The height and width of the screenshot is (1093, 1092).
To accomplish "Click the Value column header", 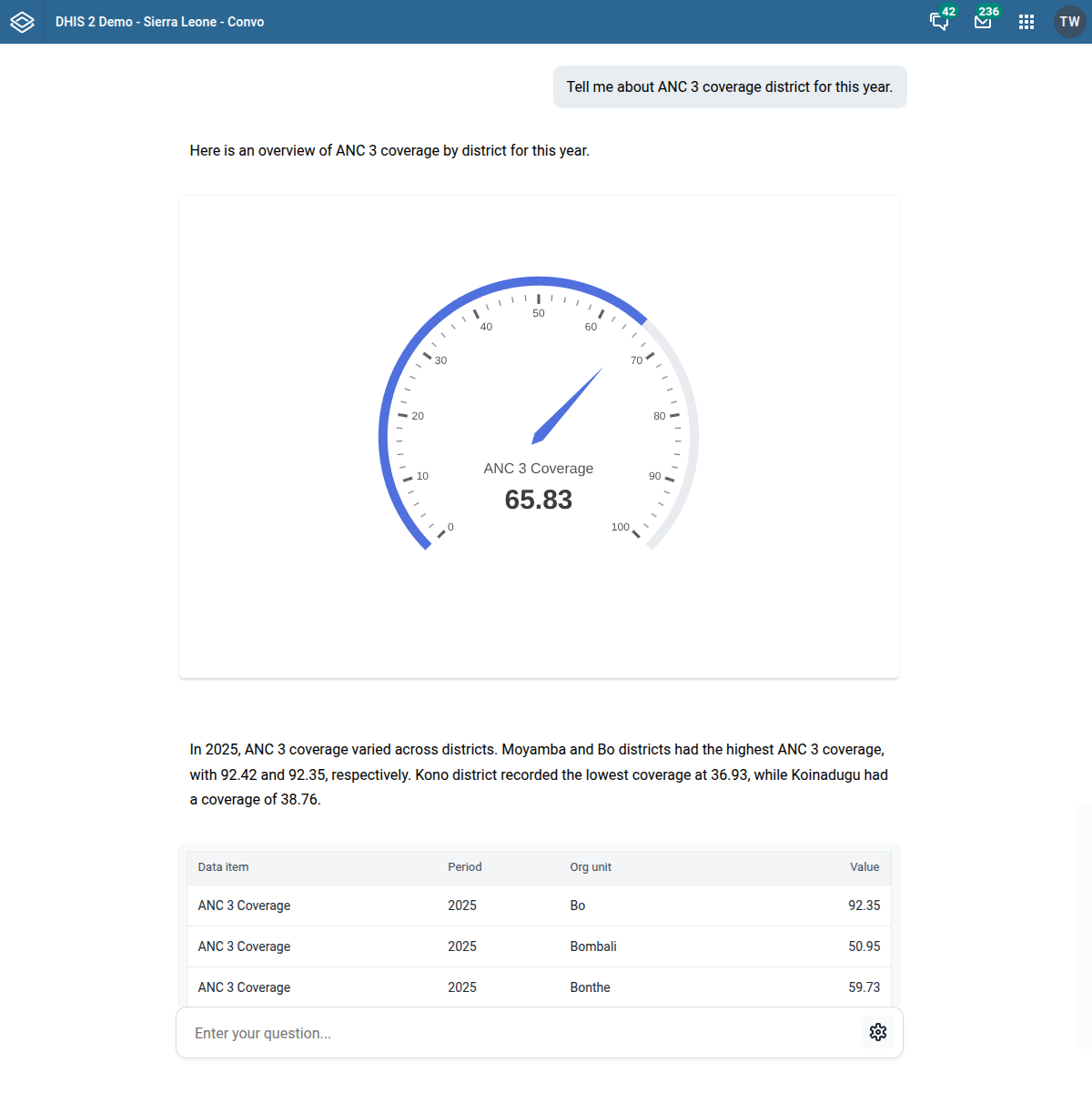I will tap(864, 867).
